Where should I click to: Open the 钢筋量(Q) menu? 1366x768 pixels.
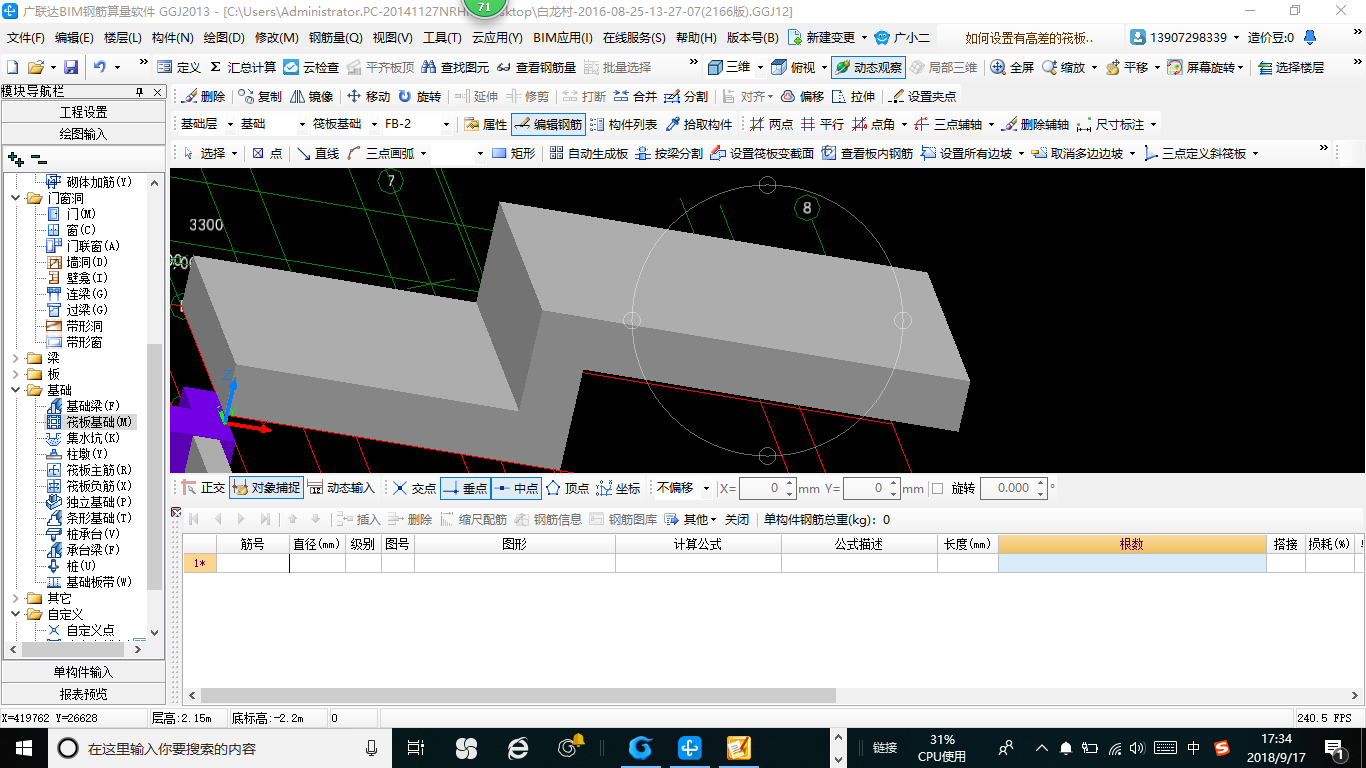336,38
